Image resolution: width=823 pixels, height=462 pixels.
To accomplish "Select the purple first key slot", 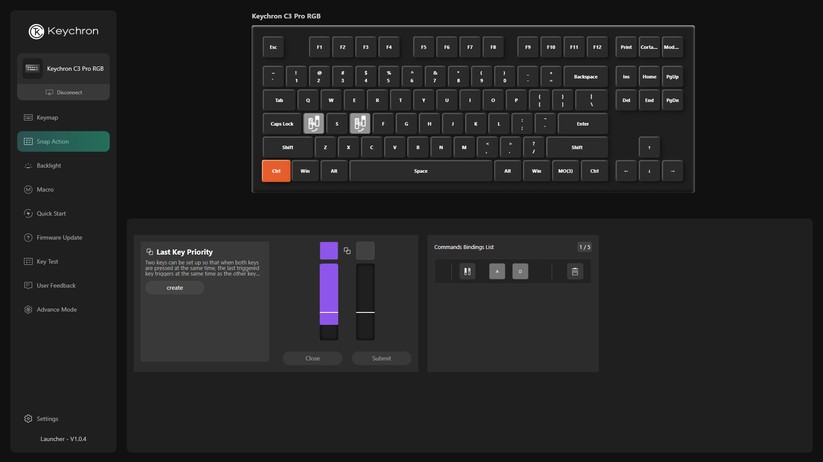I will (x=329, y=251).
